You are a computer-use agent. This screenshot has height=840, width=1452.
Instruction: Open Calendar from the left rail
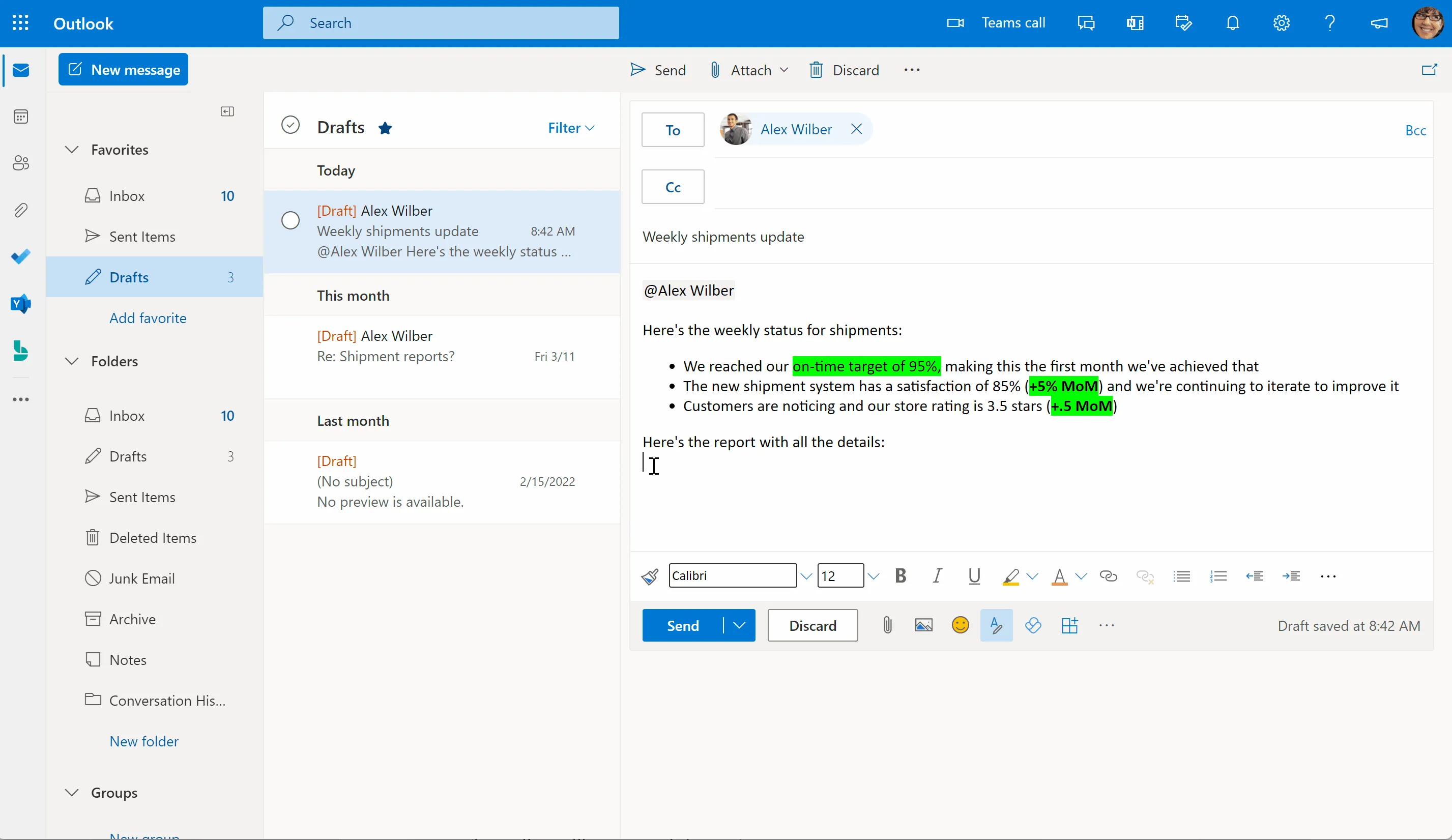point(21,117)
